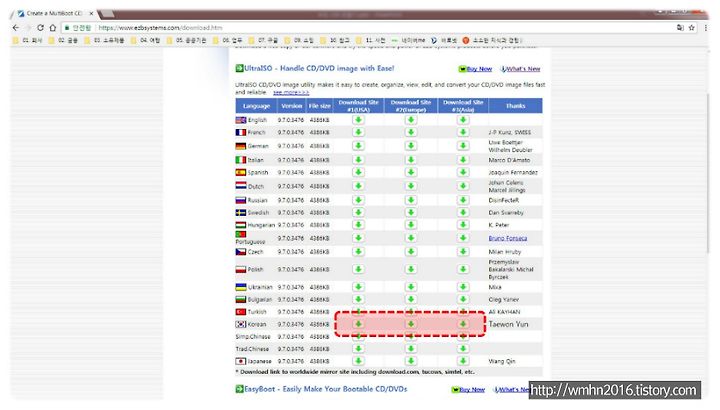Screen dimensions: 720x410
Task: Download Polish version from Europe site
Action: click(411, 269)
